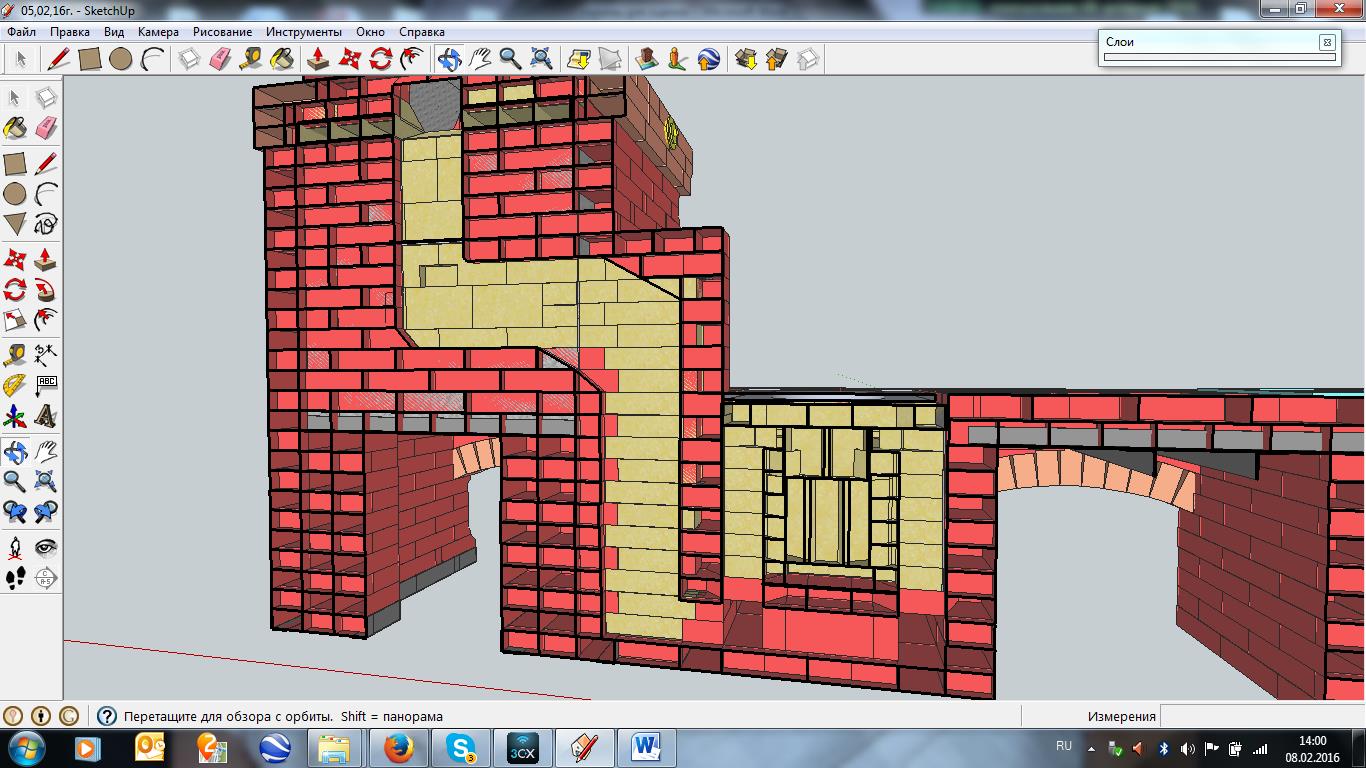Activate the Axes tool
Screen dimensions: 1366x768
15,416
